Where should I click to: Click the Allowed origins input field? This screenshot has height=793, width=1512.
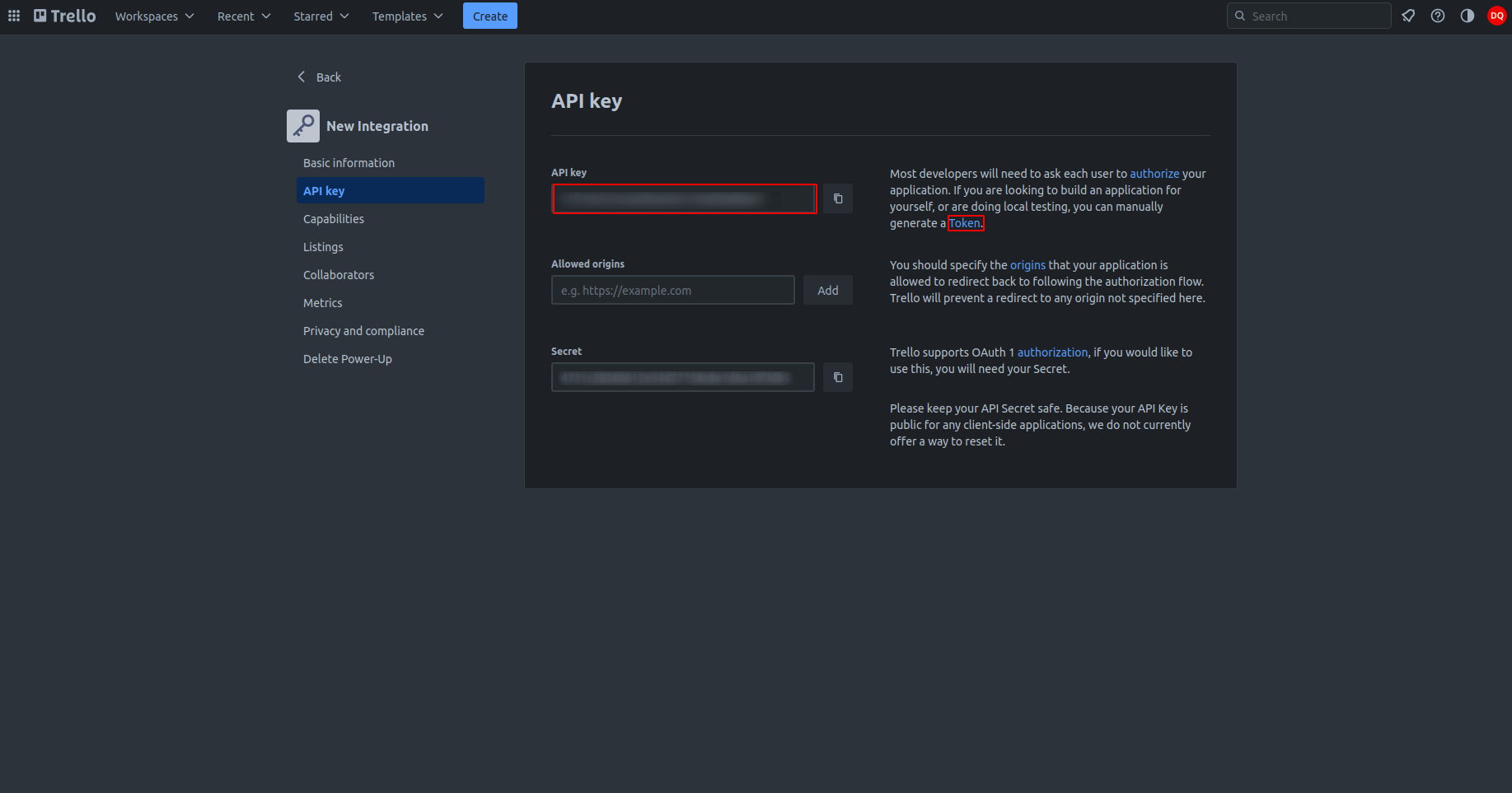pos(672,291)
